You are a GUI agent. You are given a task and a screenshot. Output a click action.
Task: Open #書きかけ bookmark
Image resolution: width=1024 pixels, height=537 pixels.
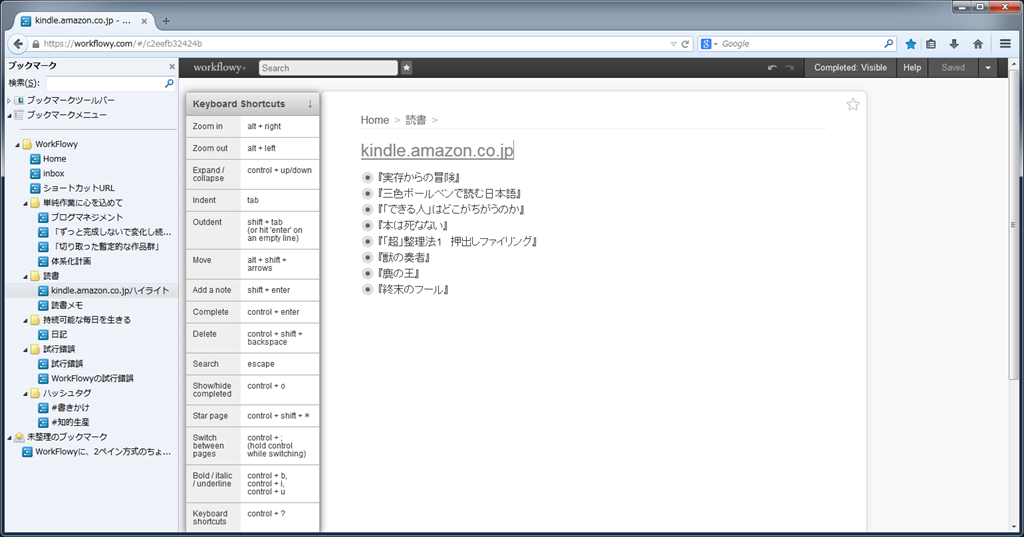(71, 408)
